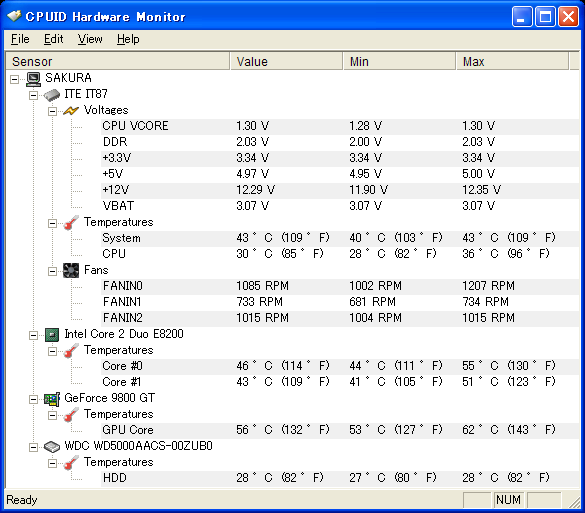Viewport: 585px width, 513px height.
Task: Select the HDD temperature row
Action: click(x=340, y=478)
